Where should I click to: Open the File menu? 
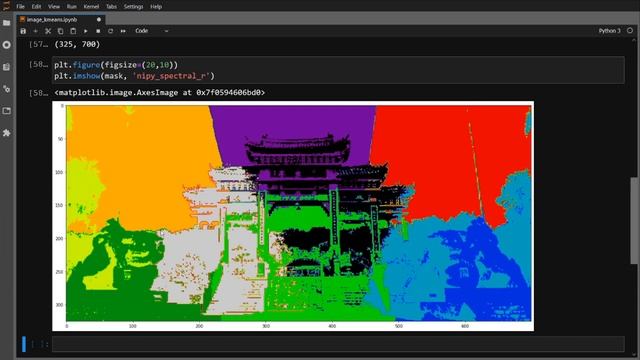tap(20, 7)
